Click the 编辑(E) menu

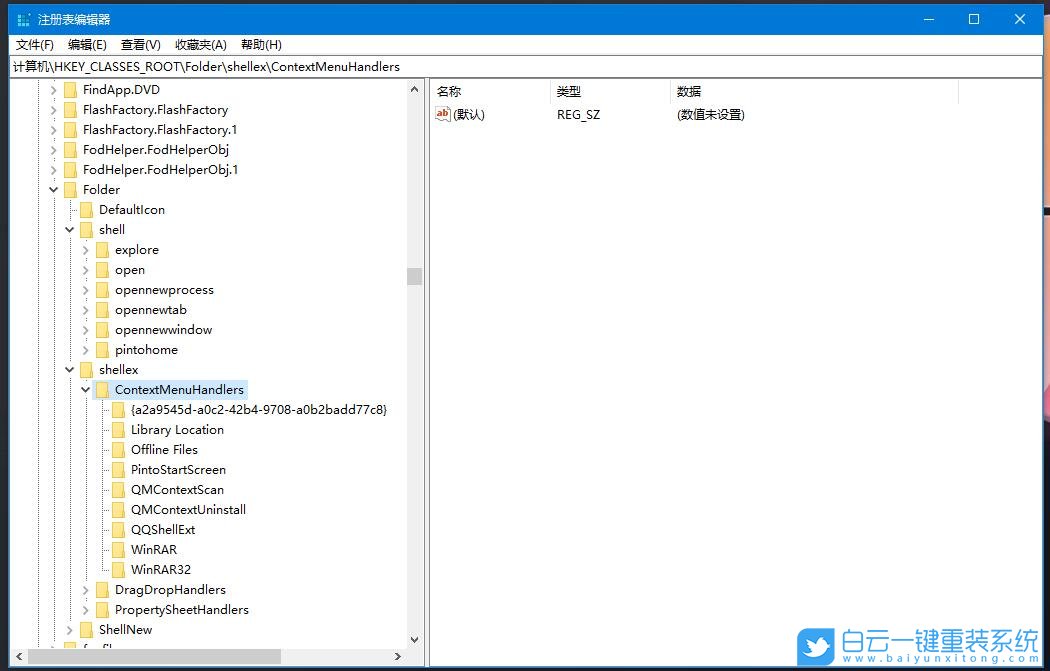click(87, 44)
